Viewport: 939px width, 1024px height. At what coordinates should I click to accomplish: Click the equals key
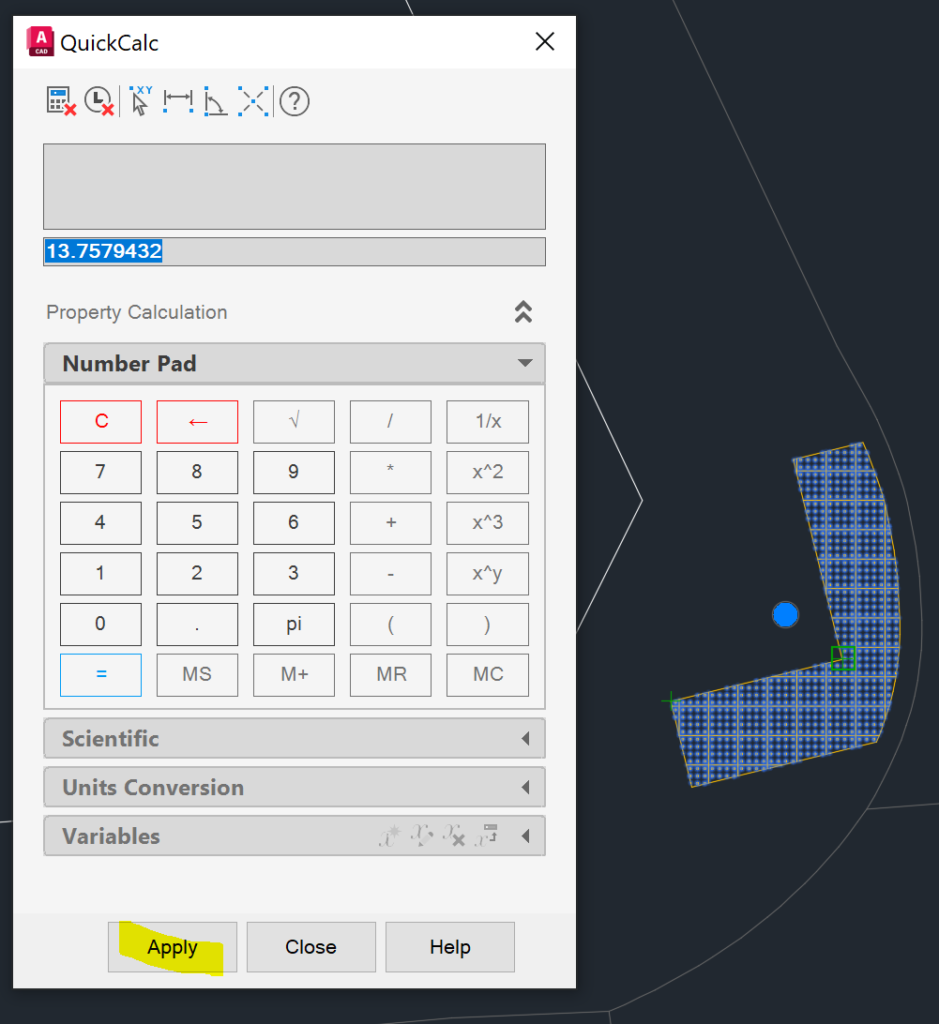(x=101, y=675)
